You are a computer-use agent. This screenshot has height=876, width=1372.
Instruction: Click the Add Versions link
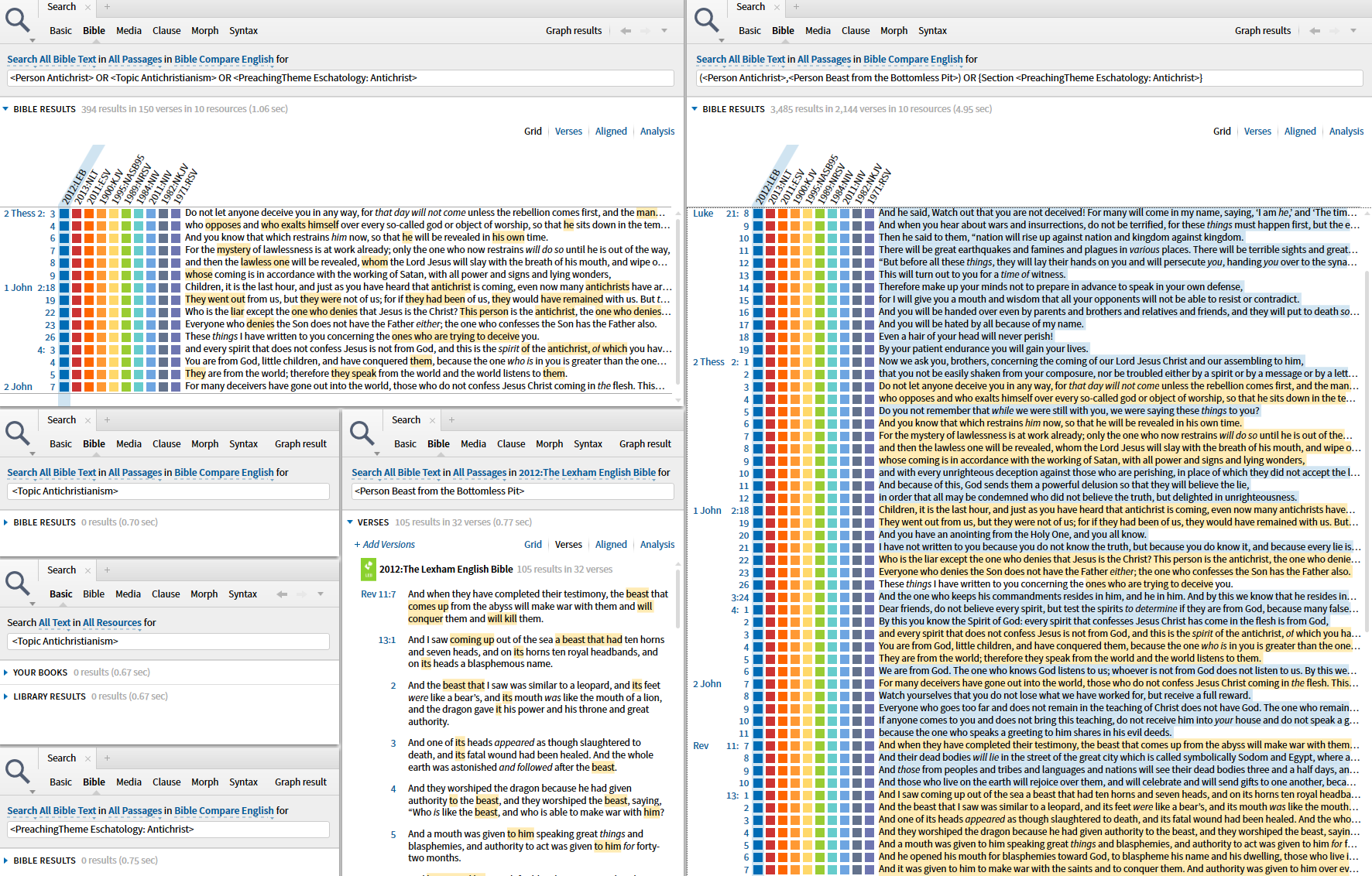click(x=385, y=545)
